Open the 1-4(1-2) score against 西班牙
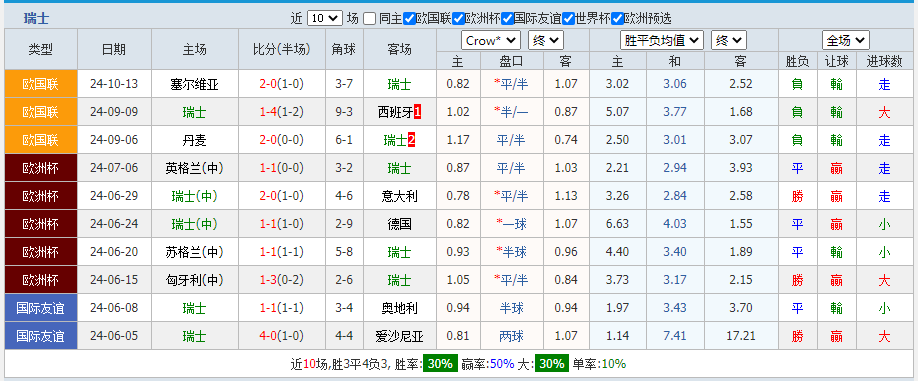 pyautogui.click(x=282, y=112)
